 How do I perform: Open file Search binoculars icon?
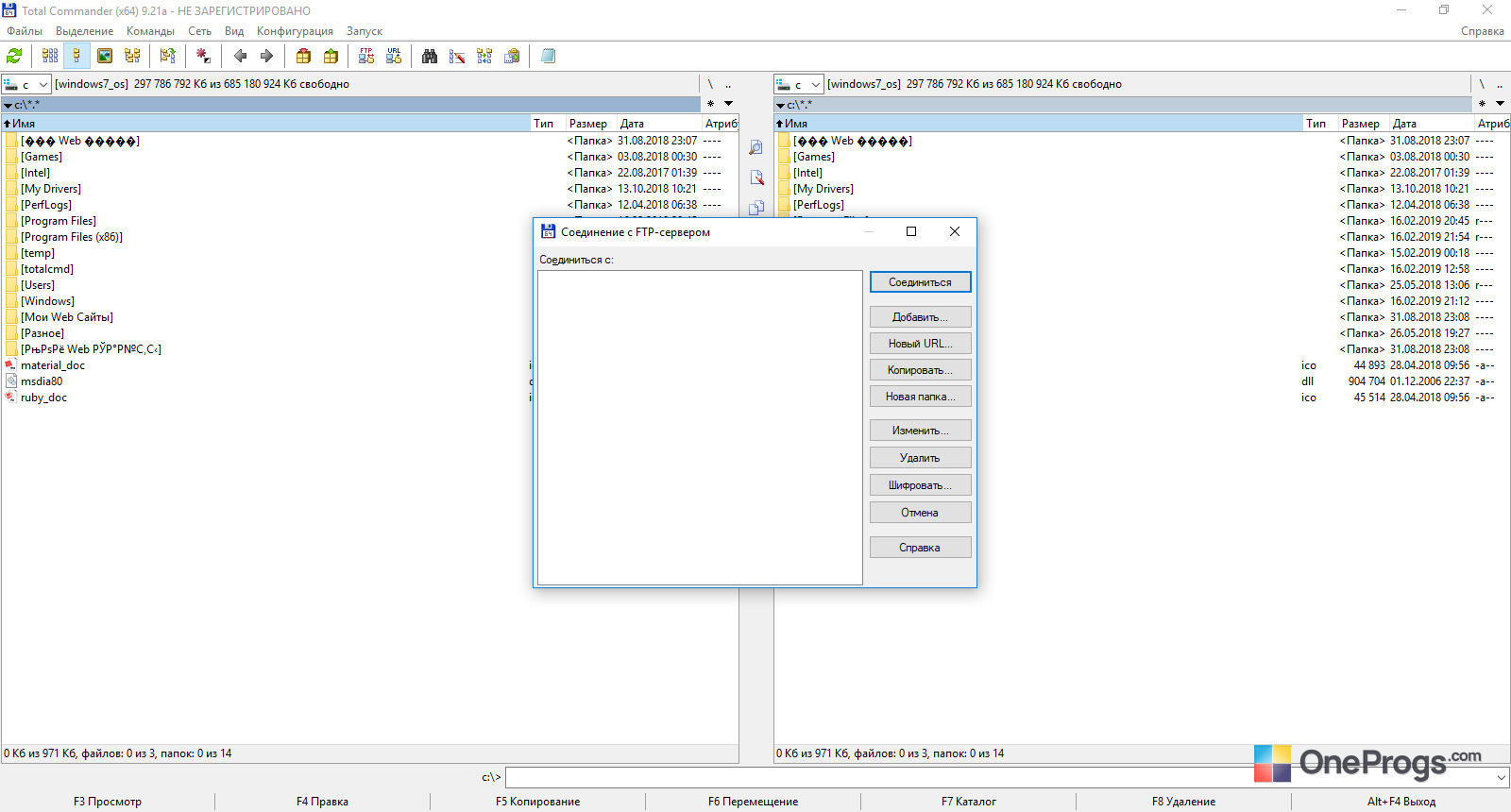click(430, 56)
